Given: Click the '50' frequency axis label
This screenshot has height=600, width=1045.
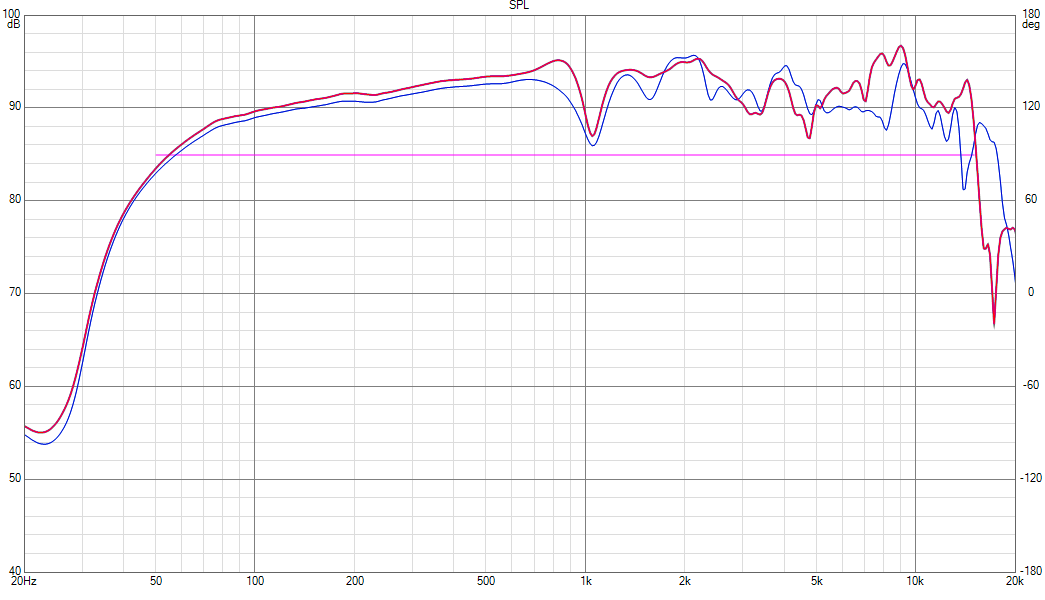Looking at the screenshot, I should tap(156, 581).
